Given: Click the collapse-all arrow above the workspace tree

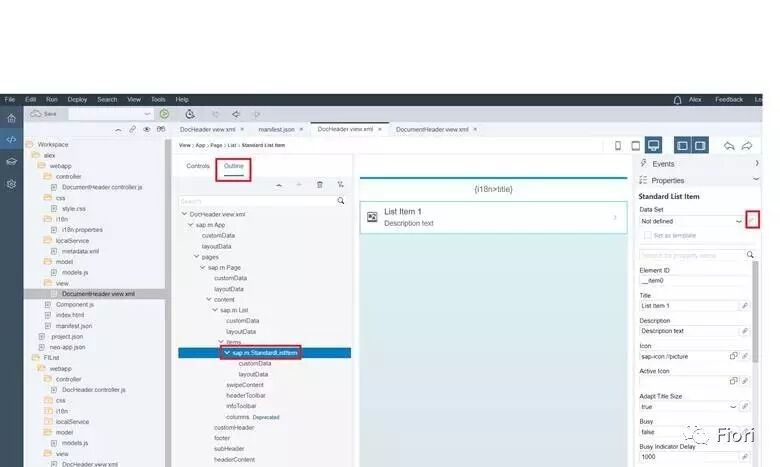Looking at the screenshot, I should coord(118,129).
